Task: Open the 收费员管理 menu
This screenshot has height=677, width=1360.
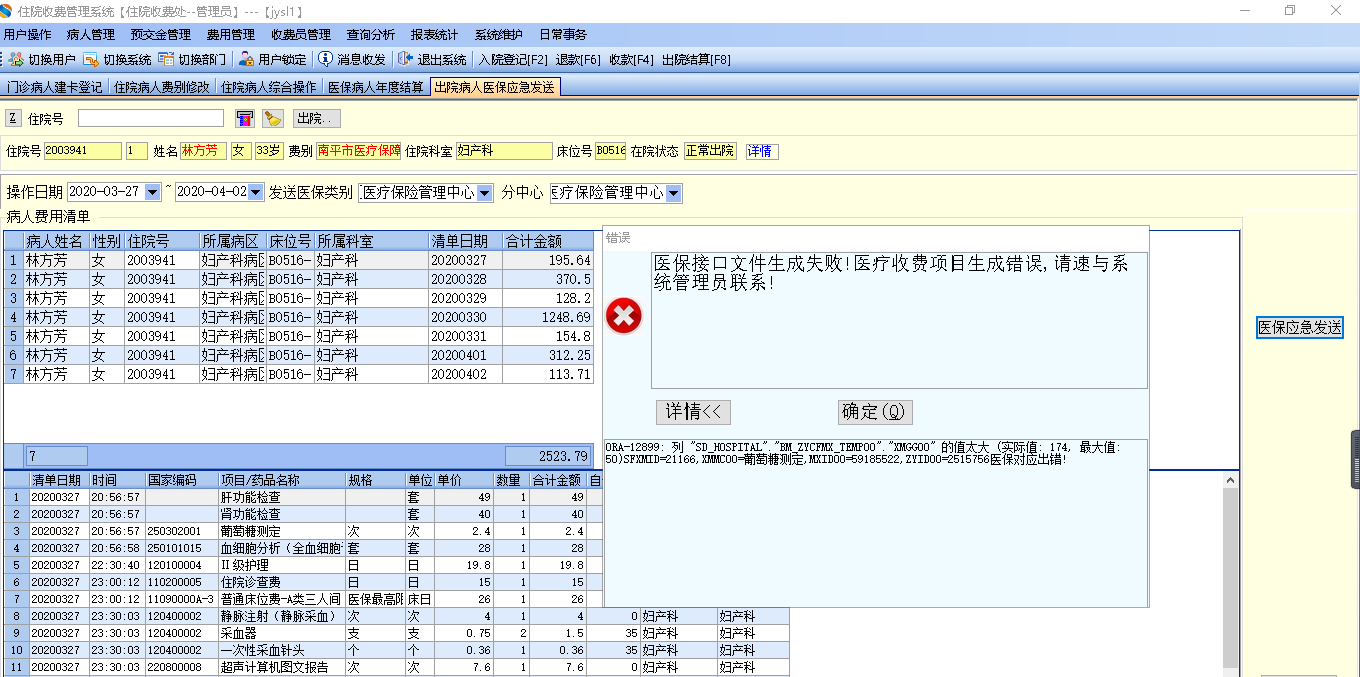Action: coord(301,34)
